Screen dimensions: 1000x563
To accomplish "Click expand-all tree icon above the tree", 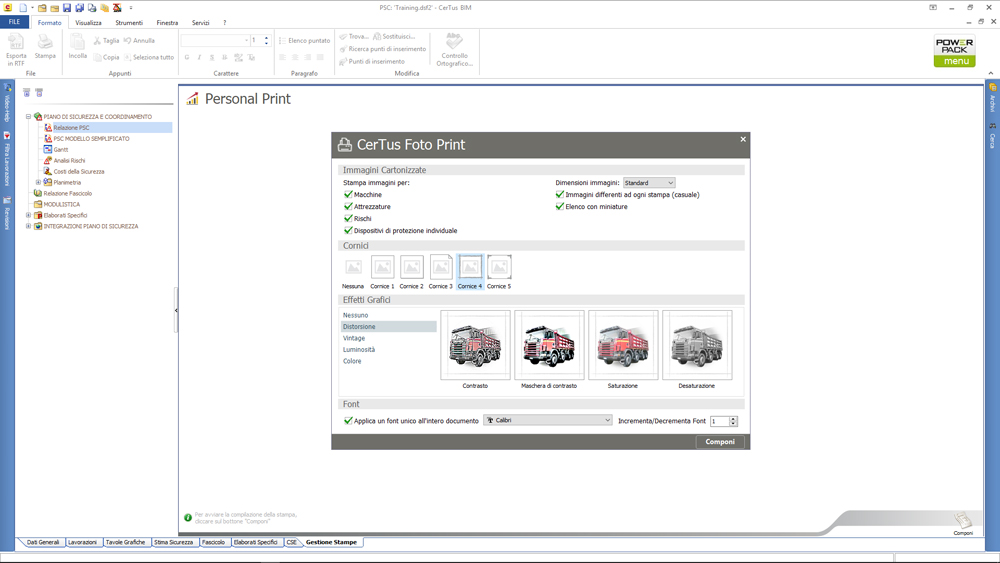I will (27, 93).
